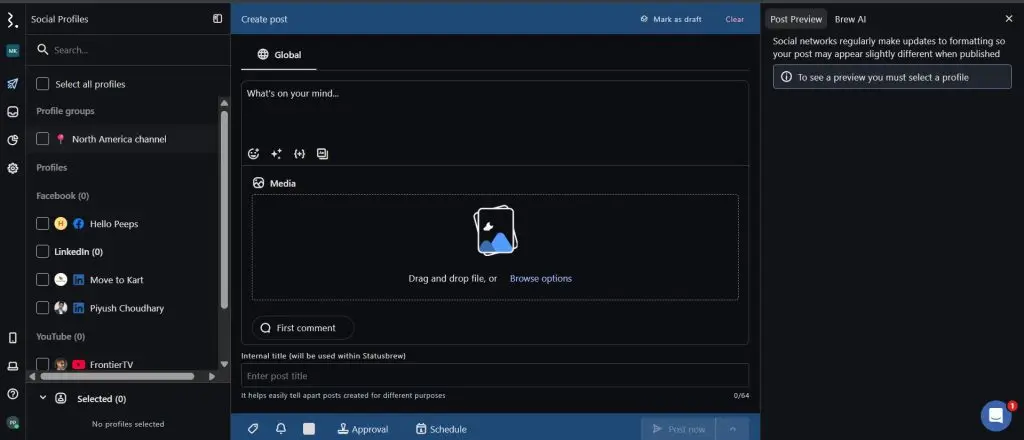This screenshot has width=1024, height=440.
Task: Focus the Search profiles field
Action: click(128, 50)
